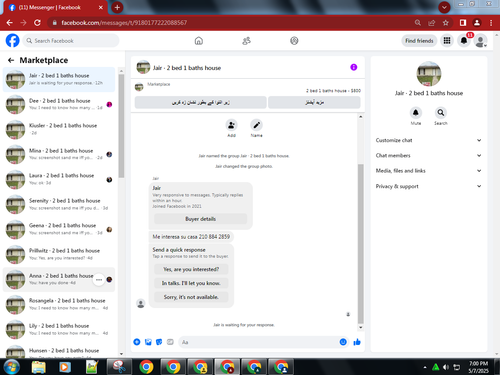Image resolution: width=500 pixels, height=375 pixels.
Task: Open the Dee 2 bed house conversation
Action: pos(59,104)
